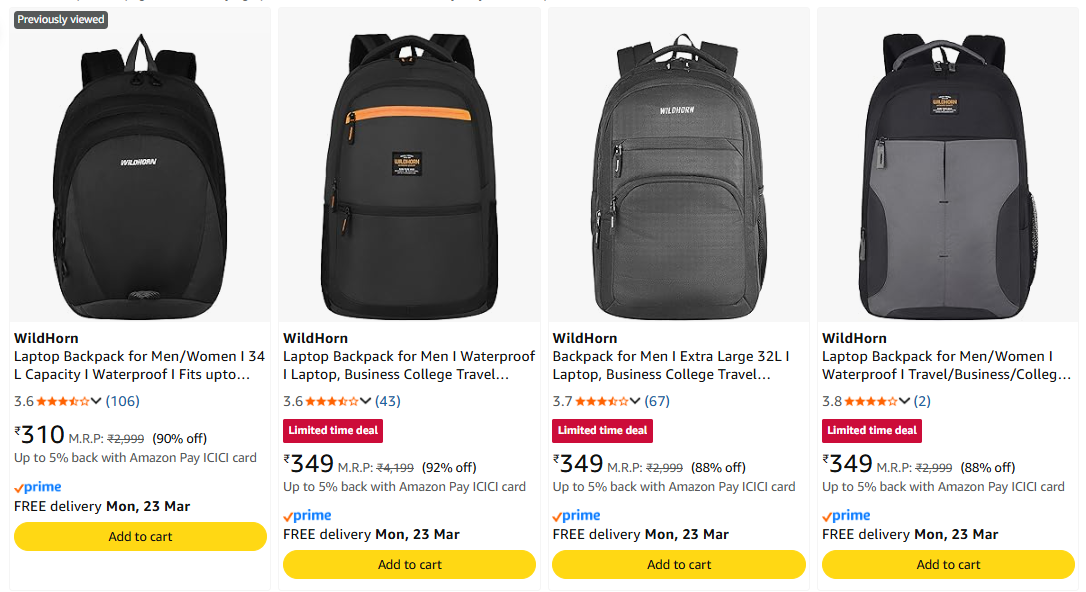
Task: Click Prime logo on grey-panel backpack listing
Action: click(846, 515)
